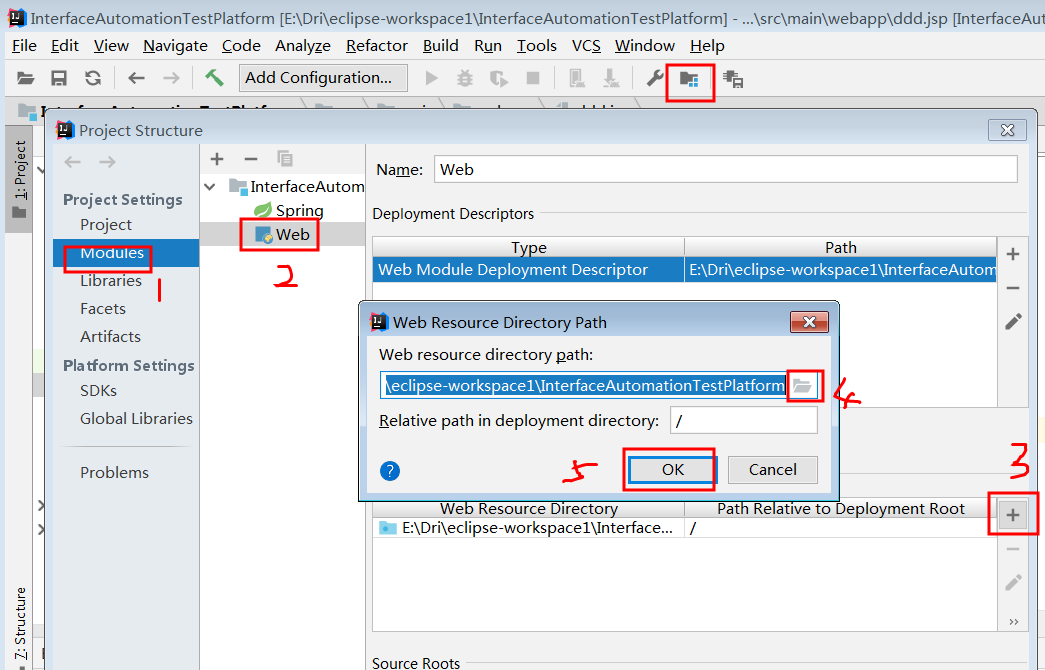
Task: Select Facets in Project Settings
Action: point(103,309)
